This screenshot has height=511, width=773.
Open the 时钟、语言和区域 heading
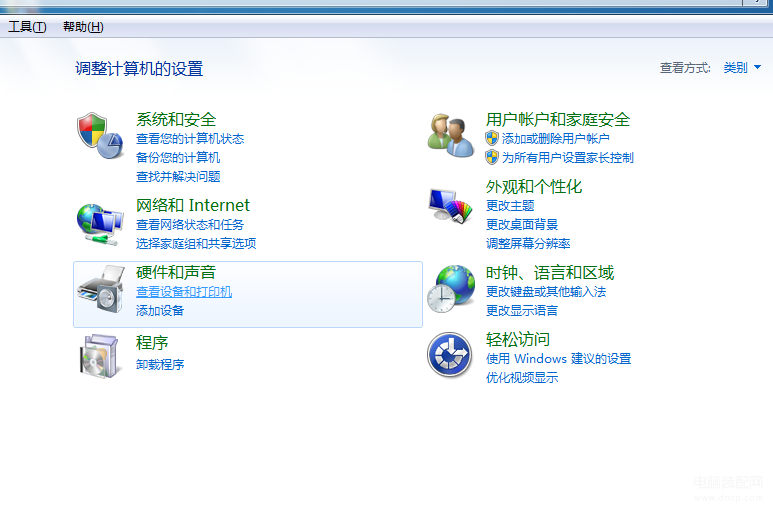click(x=550, y=273)
